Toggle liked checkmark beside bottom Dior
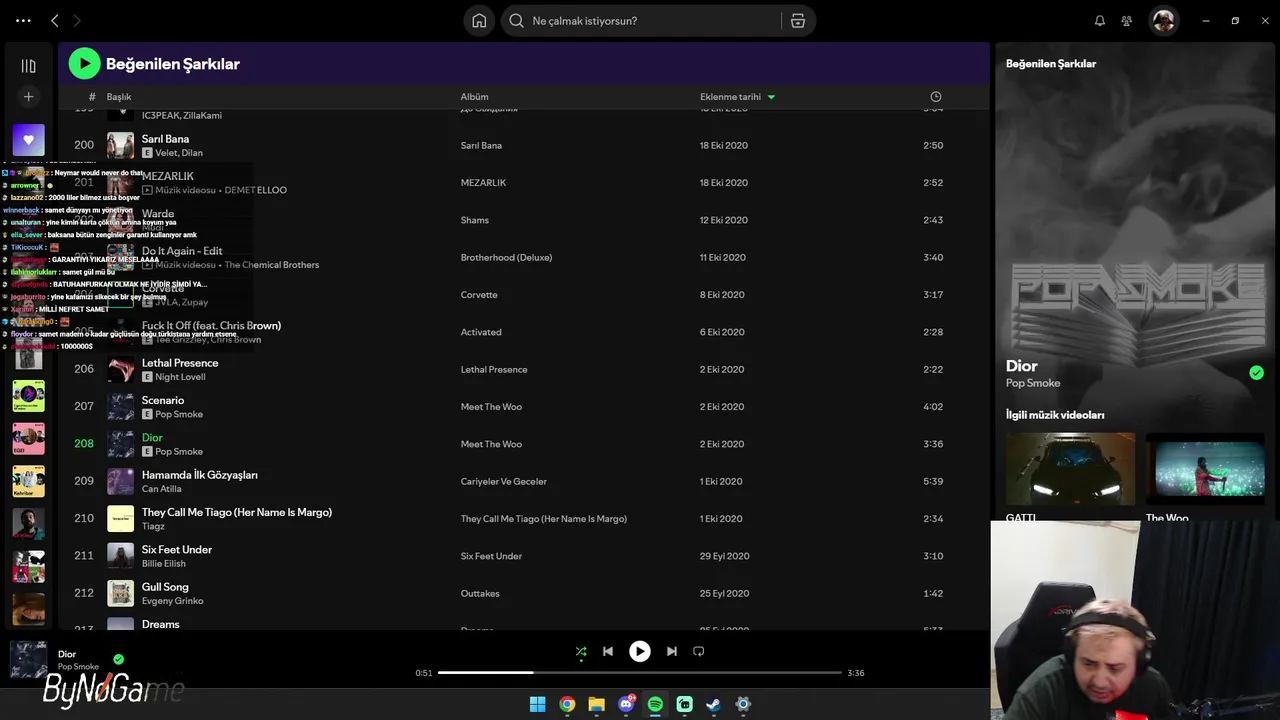Image resolution: width=1280 pixels, height=720 pixels. [x=119, y=659]
